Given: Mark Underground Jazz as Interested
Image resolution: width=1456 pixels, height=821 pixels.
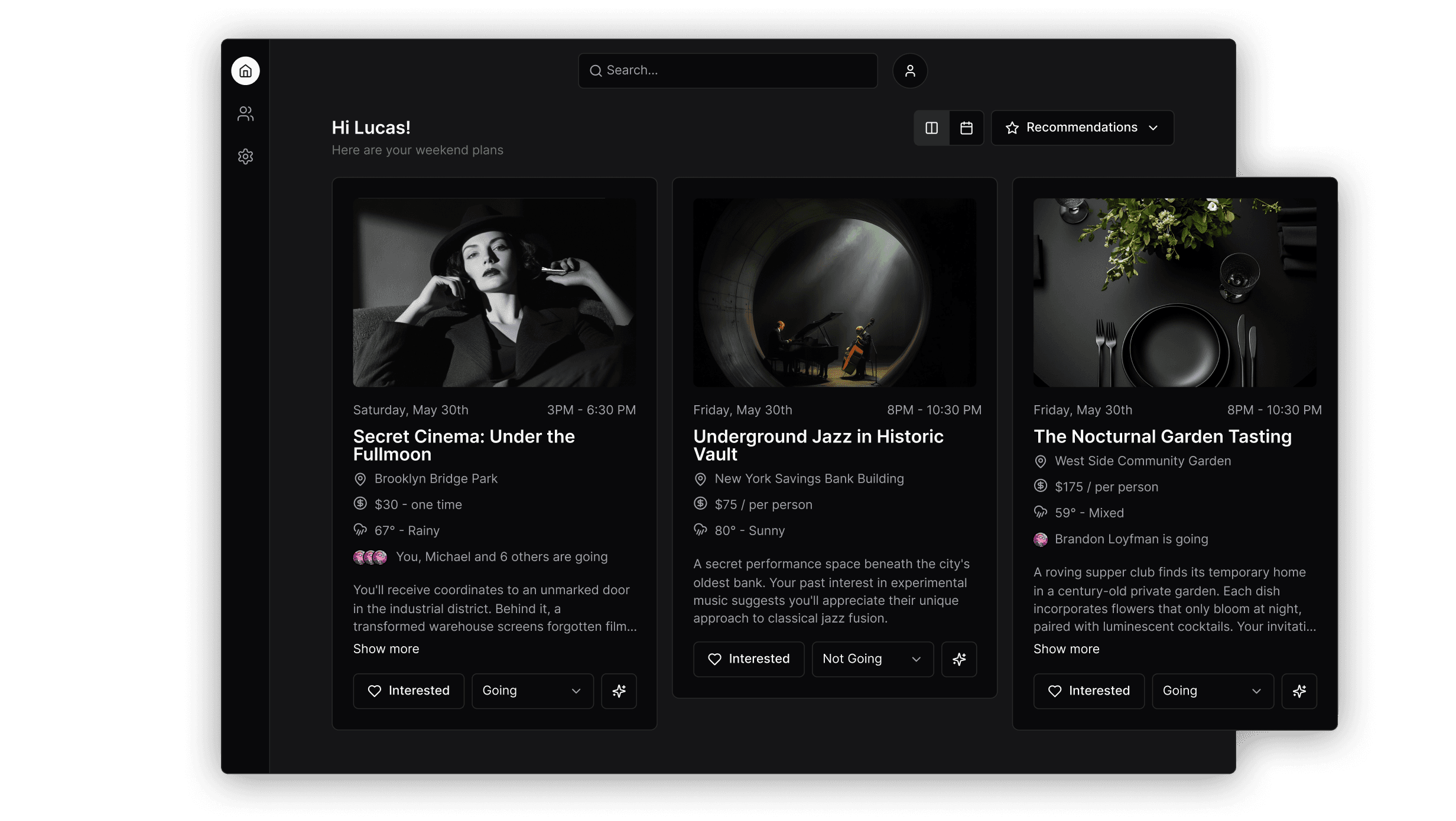Looking at the screenshot, I should pyautogui.click(x=749, y=659).
